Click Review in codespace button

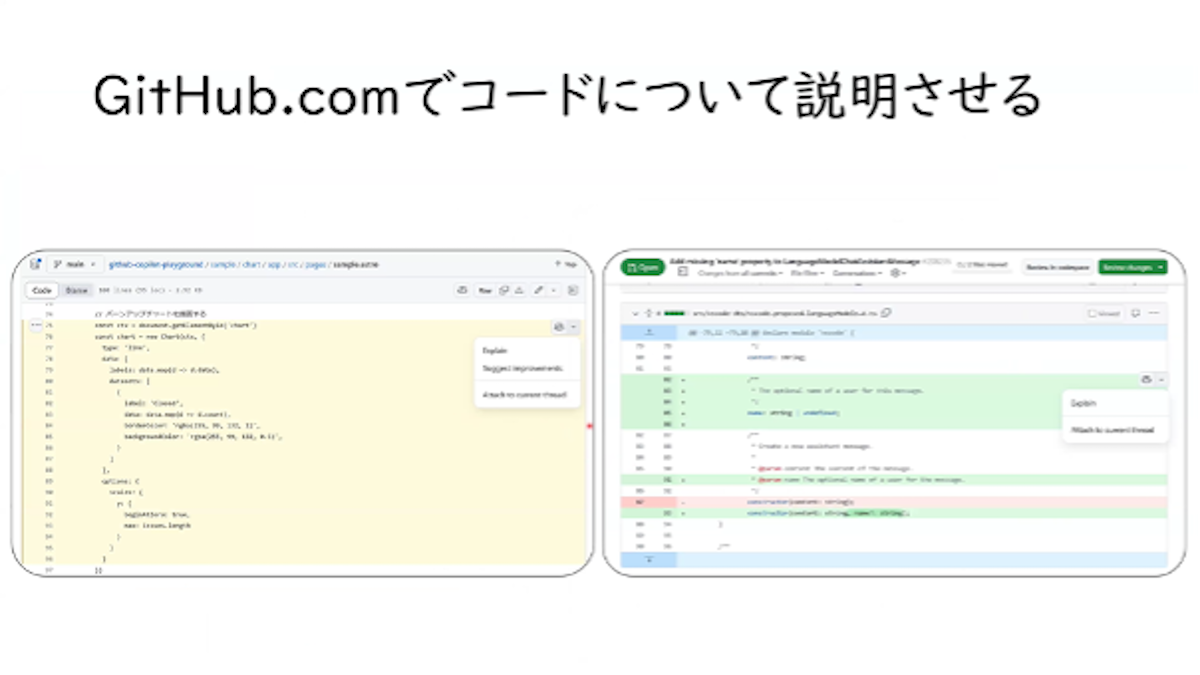pos(1057,267)
